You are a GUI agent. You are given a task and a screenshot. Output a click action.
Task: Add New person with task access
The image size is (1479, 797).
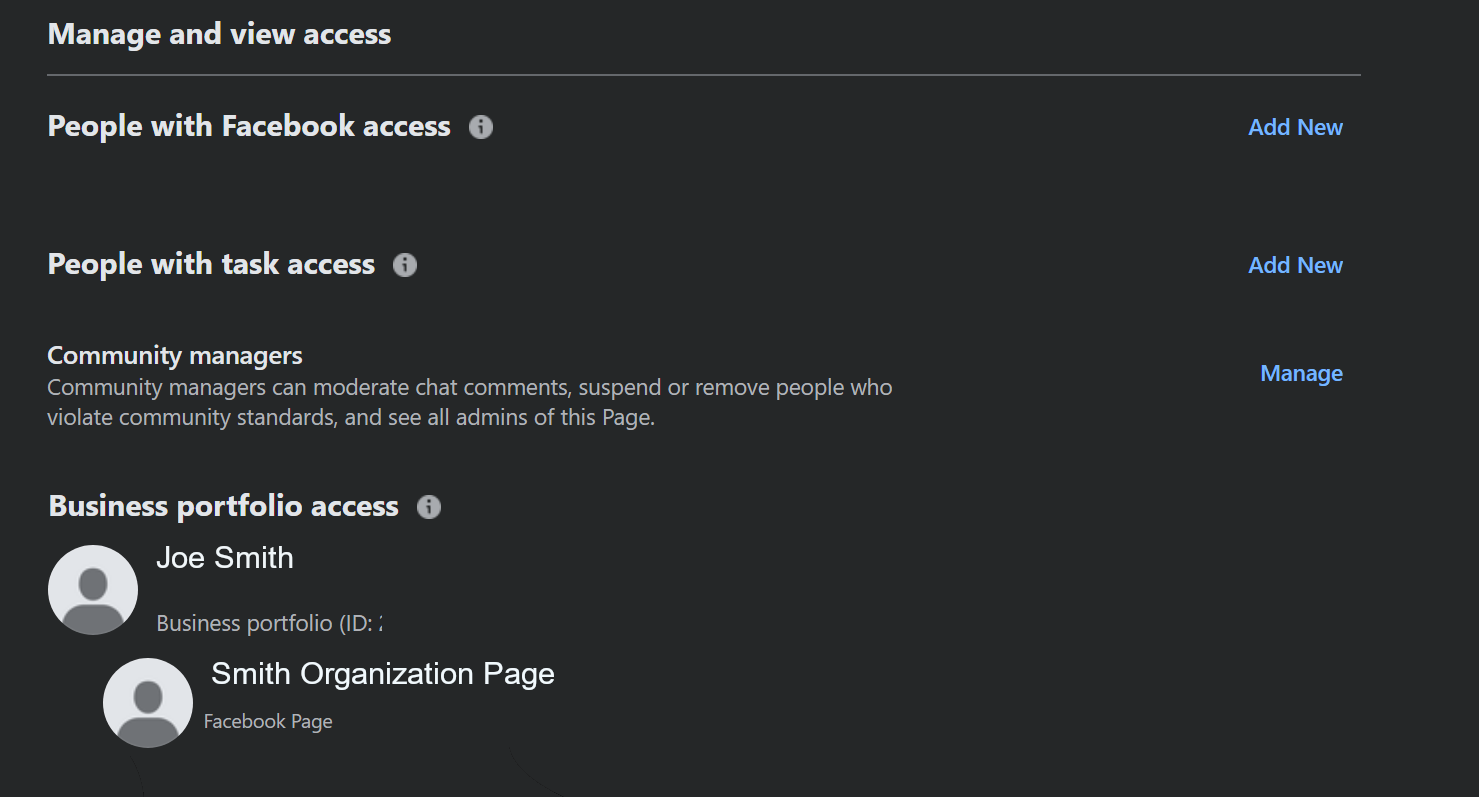click(1295, 265)
